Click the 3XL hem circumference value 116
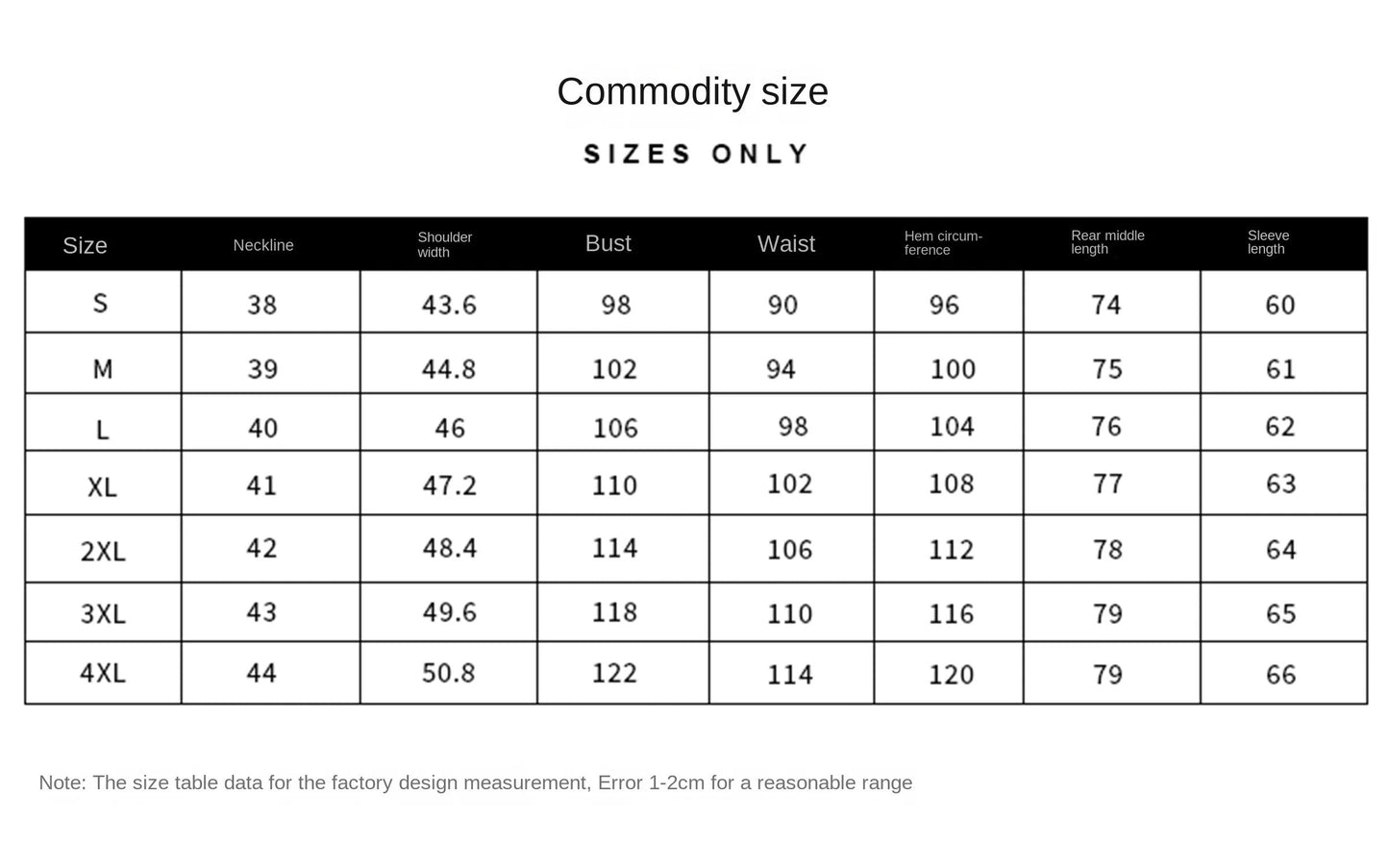The height and width of the screenshot is (868, 1389). [951, 613]
